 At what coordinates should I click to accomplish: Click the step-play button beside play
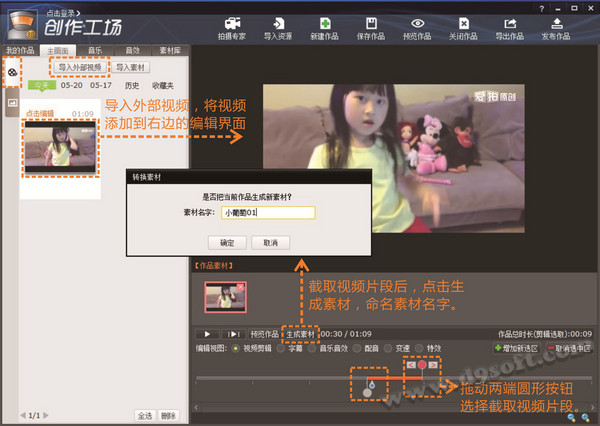[x=233, y=334]
